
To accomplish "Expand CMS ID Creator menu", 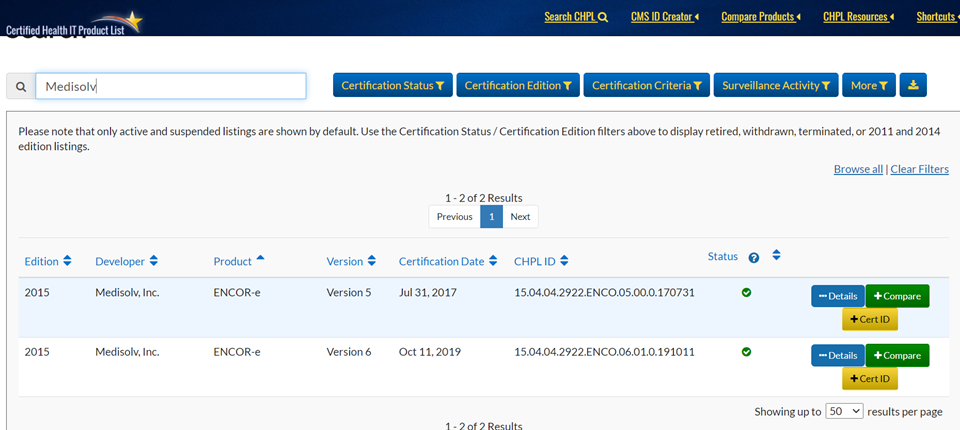I will [665, 17].
